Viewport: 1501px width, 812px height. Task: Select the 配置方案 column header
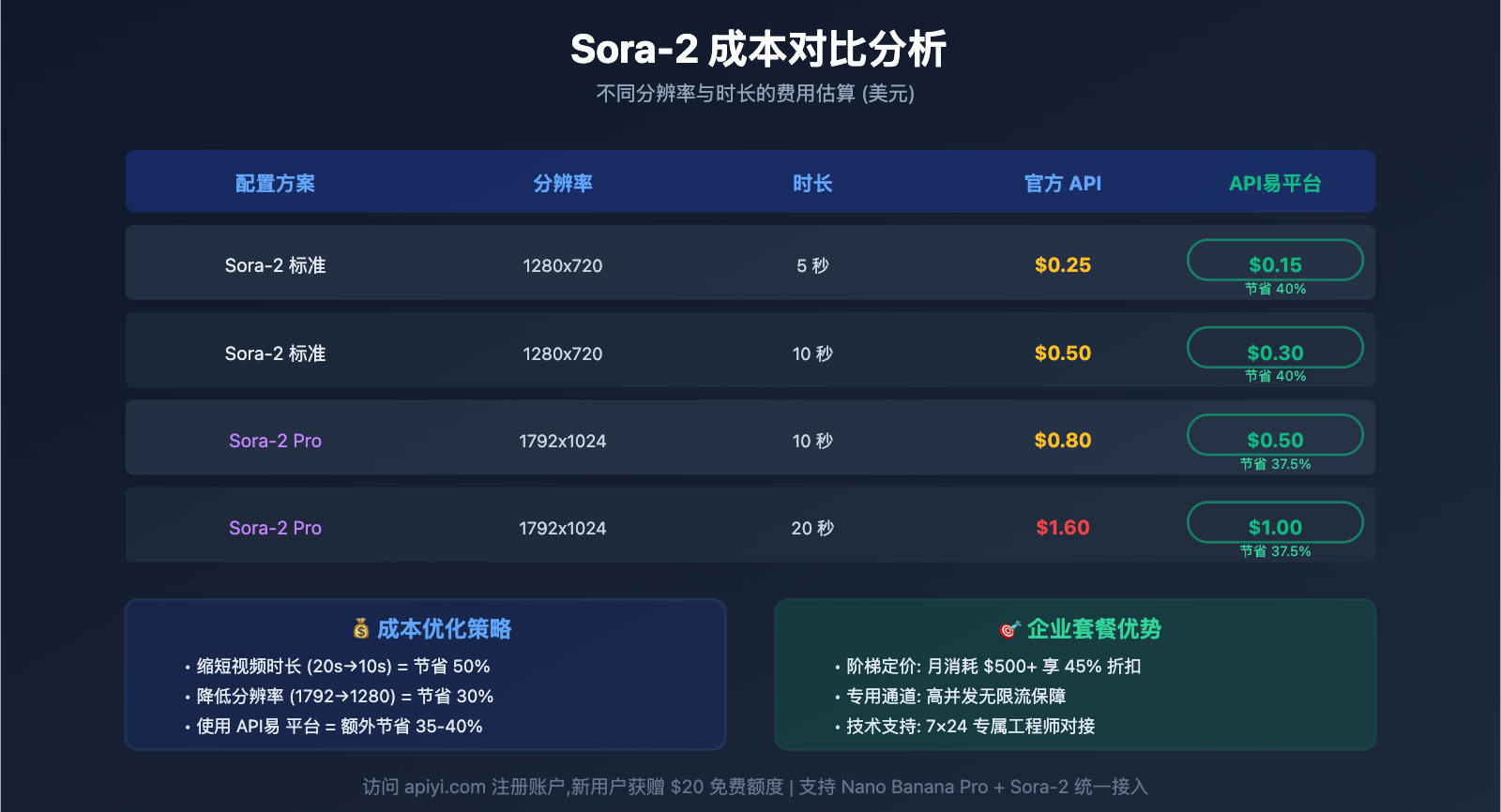click(275, 183)
